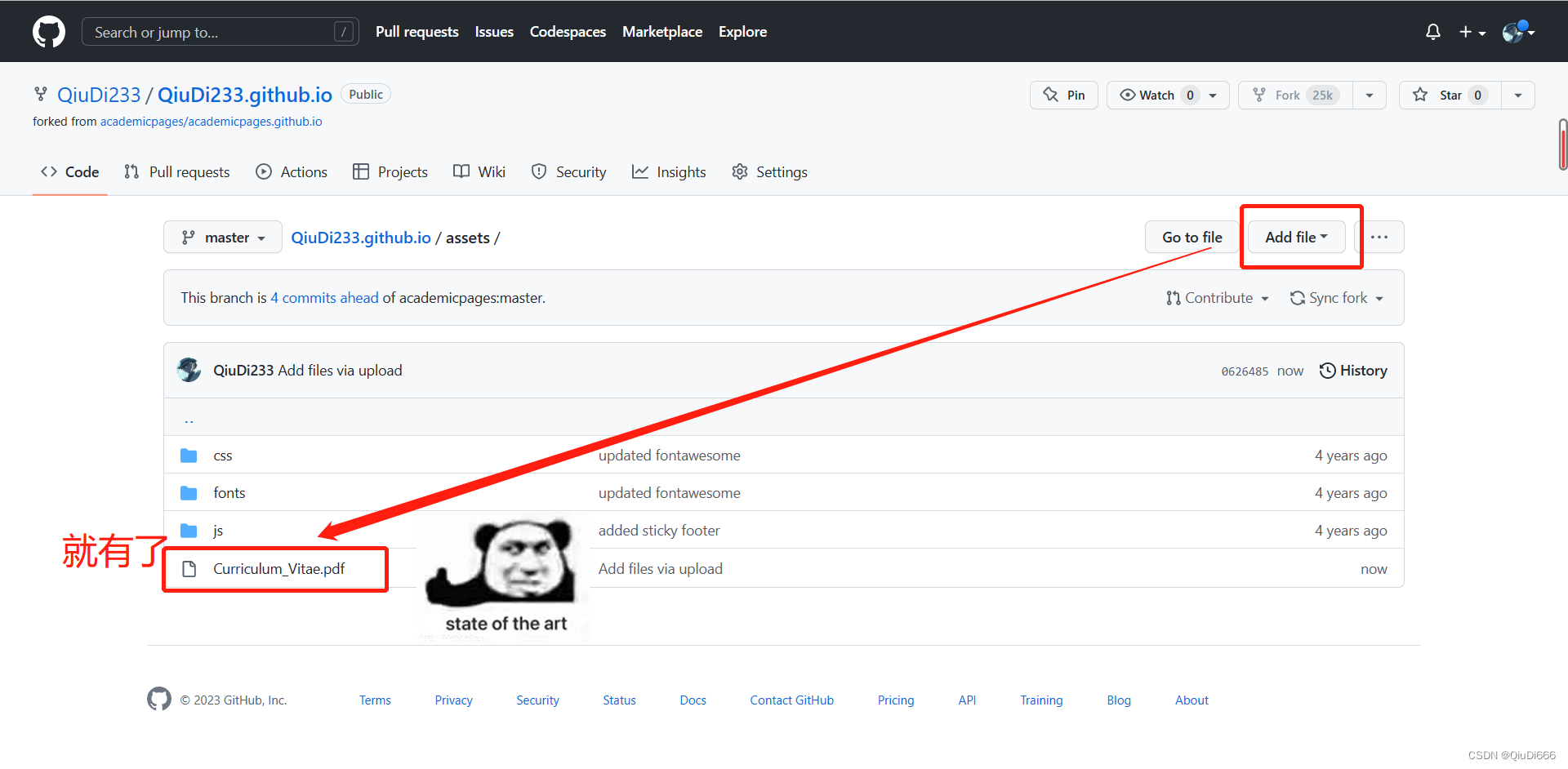The height and width of the screenshot is (769, 1568).
Task: Click the footer GitHub logo
Action: pos(159,699)
